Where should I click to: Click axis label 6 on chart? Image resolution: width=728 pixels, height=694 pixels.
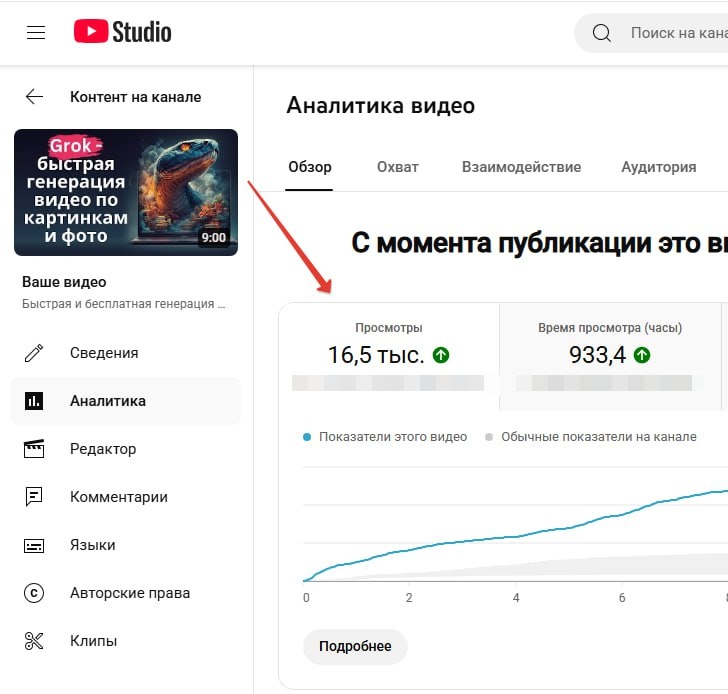(622, 597)
